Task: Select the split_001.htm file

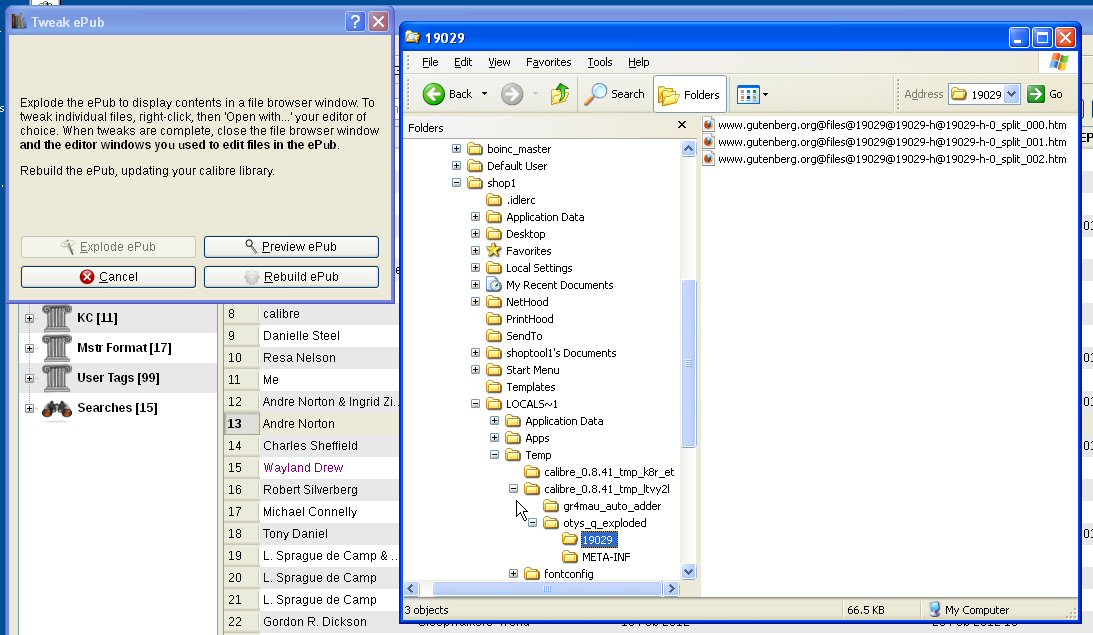Action: pos(885,141)
